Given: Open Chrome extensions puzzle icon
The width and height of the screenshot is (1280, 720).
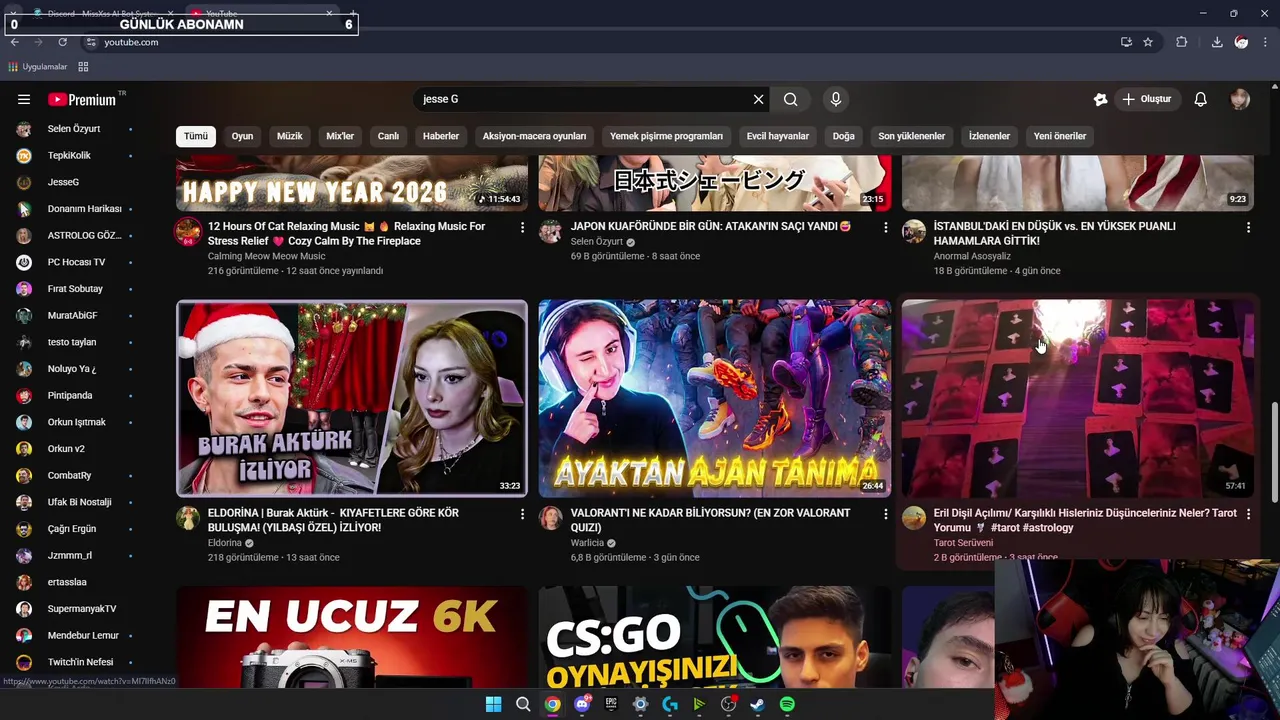Looking at the screenshot, I should click(x=1181, y=42).
